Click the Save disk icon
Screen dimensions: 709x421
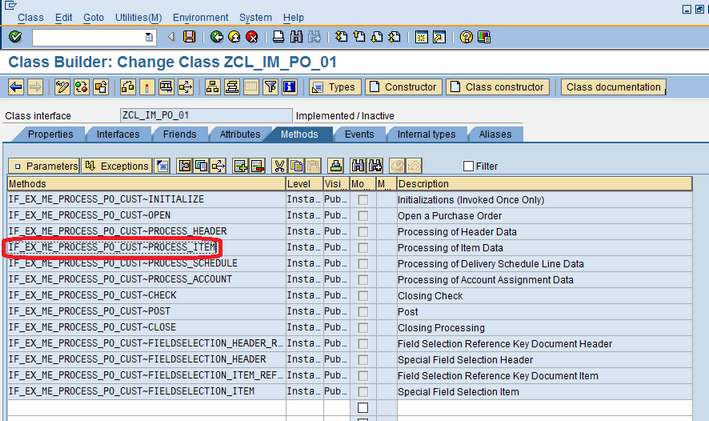click(x=189, y=37)
